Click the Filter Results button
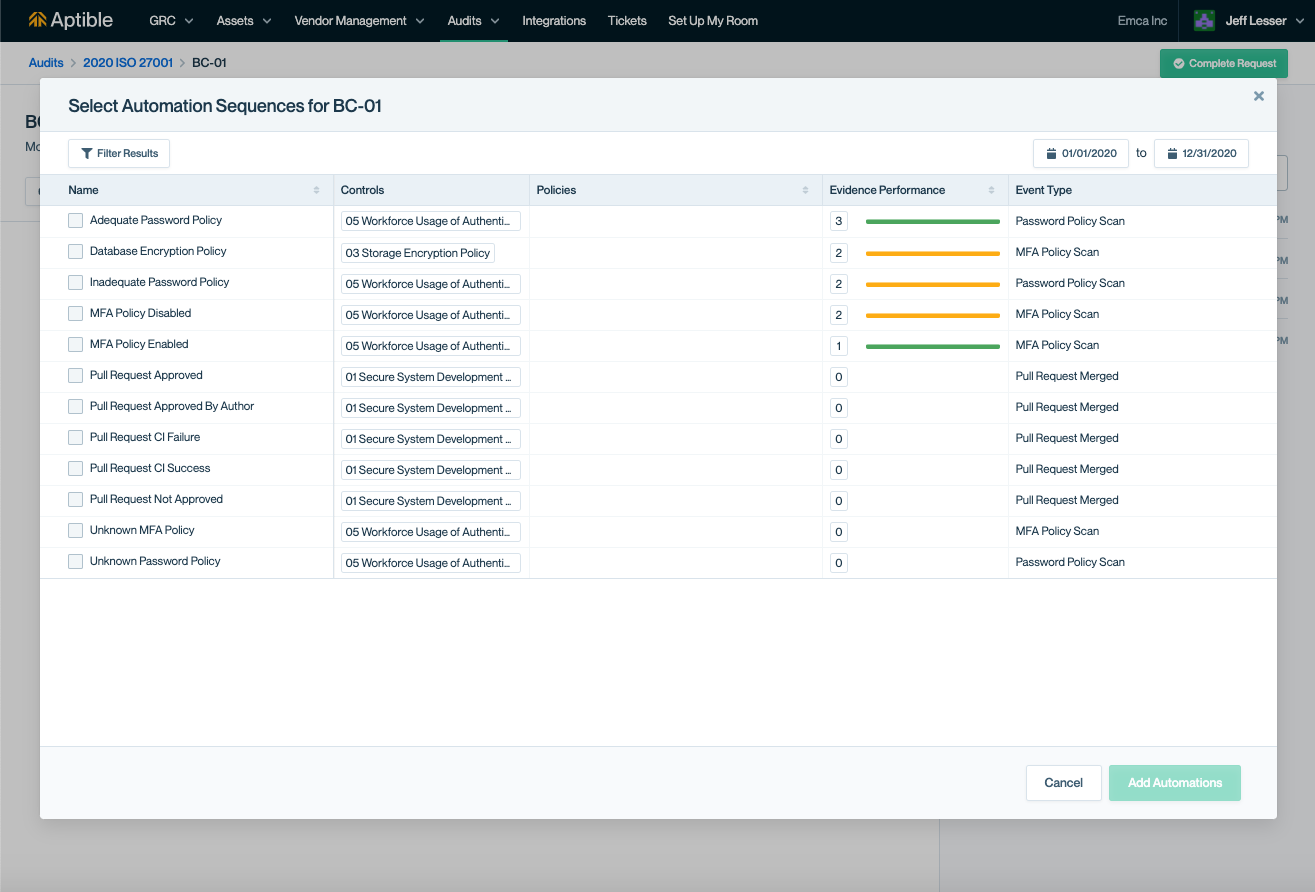 119,153
